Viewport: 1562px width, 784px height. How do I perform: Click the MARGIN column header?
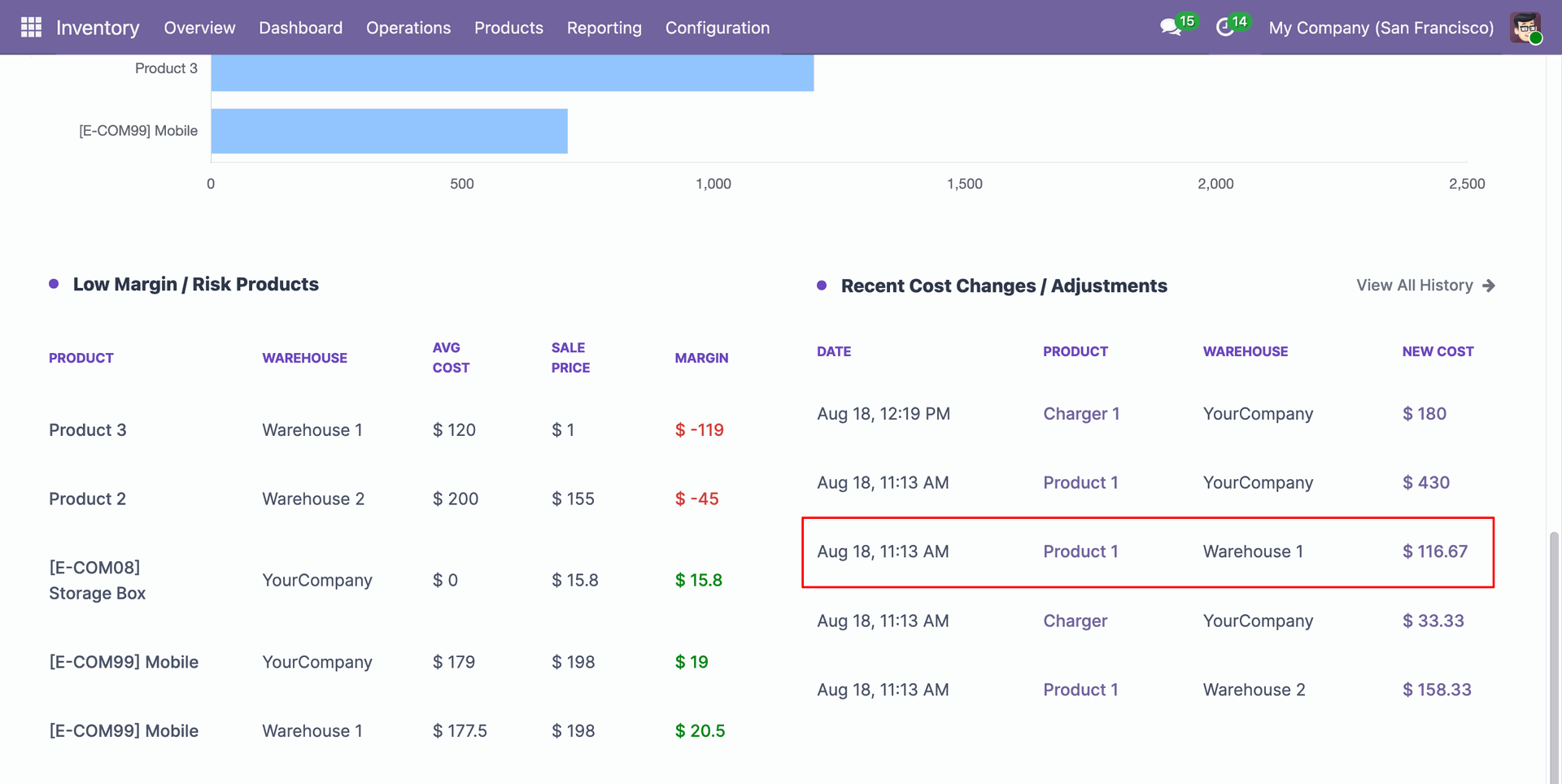(701, 358)
